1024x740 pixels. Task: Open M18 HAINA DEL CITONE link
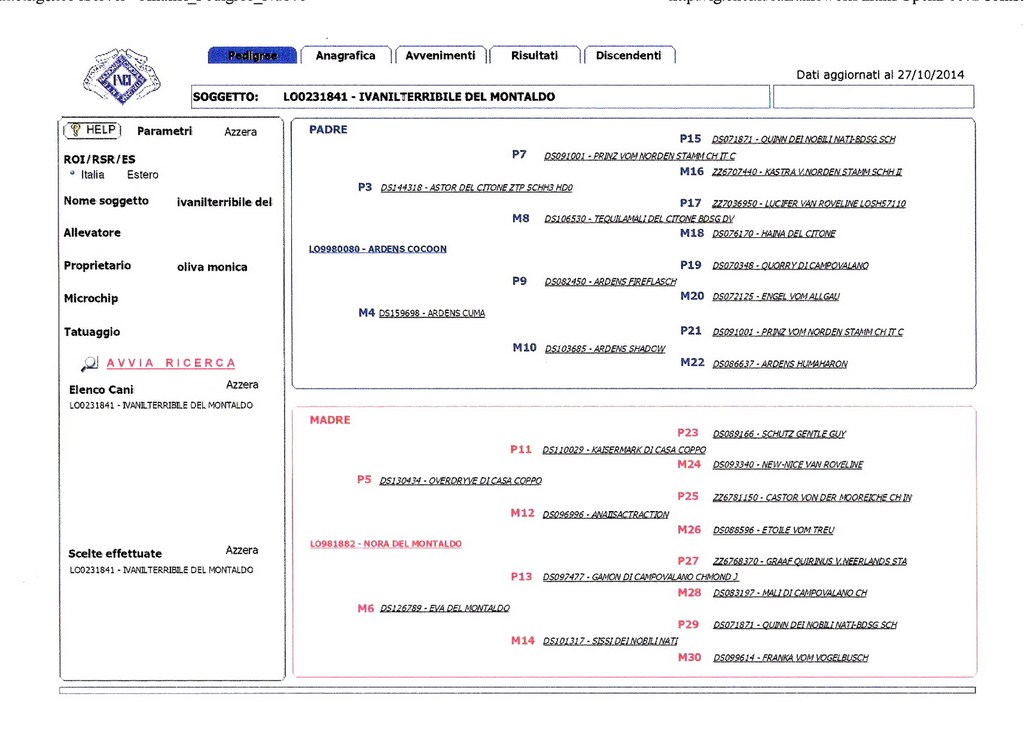coord(774,234)
